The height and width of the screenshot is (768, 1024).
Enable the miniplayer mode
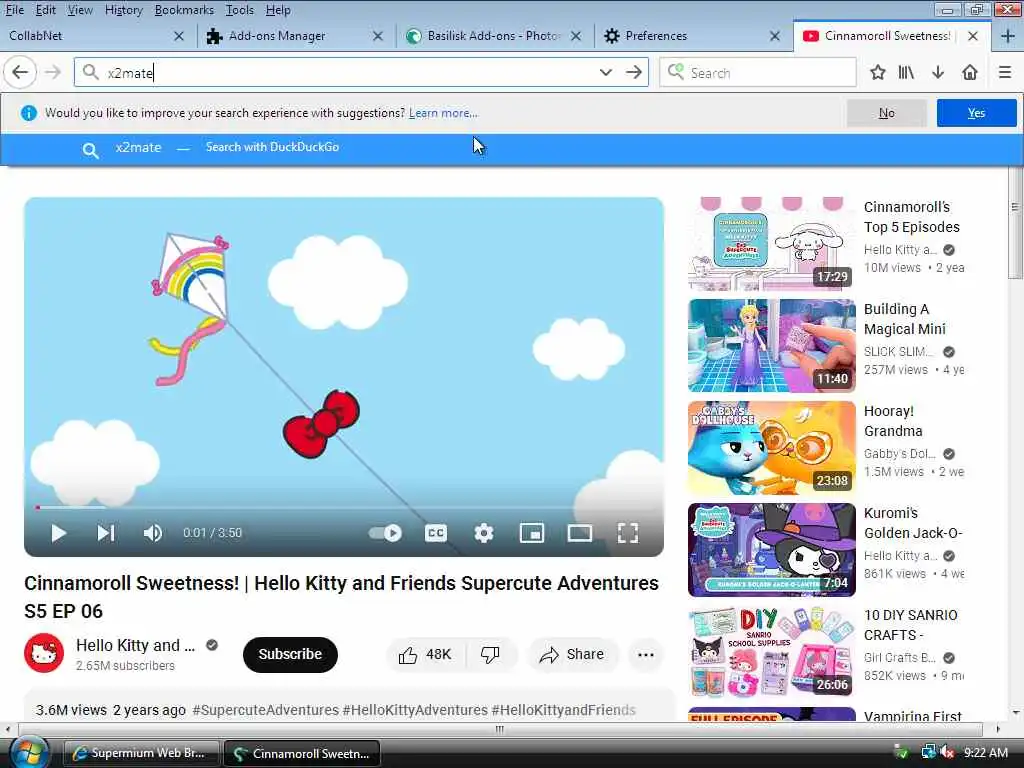point(532,533)
